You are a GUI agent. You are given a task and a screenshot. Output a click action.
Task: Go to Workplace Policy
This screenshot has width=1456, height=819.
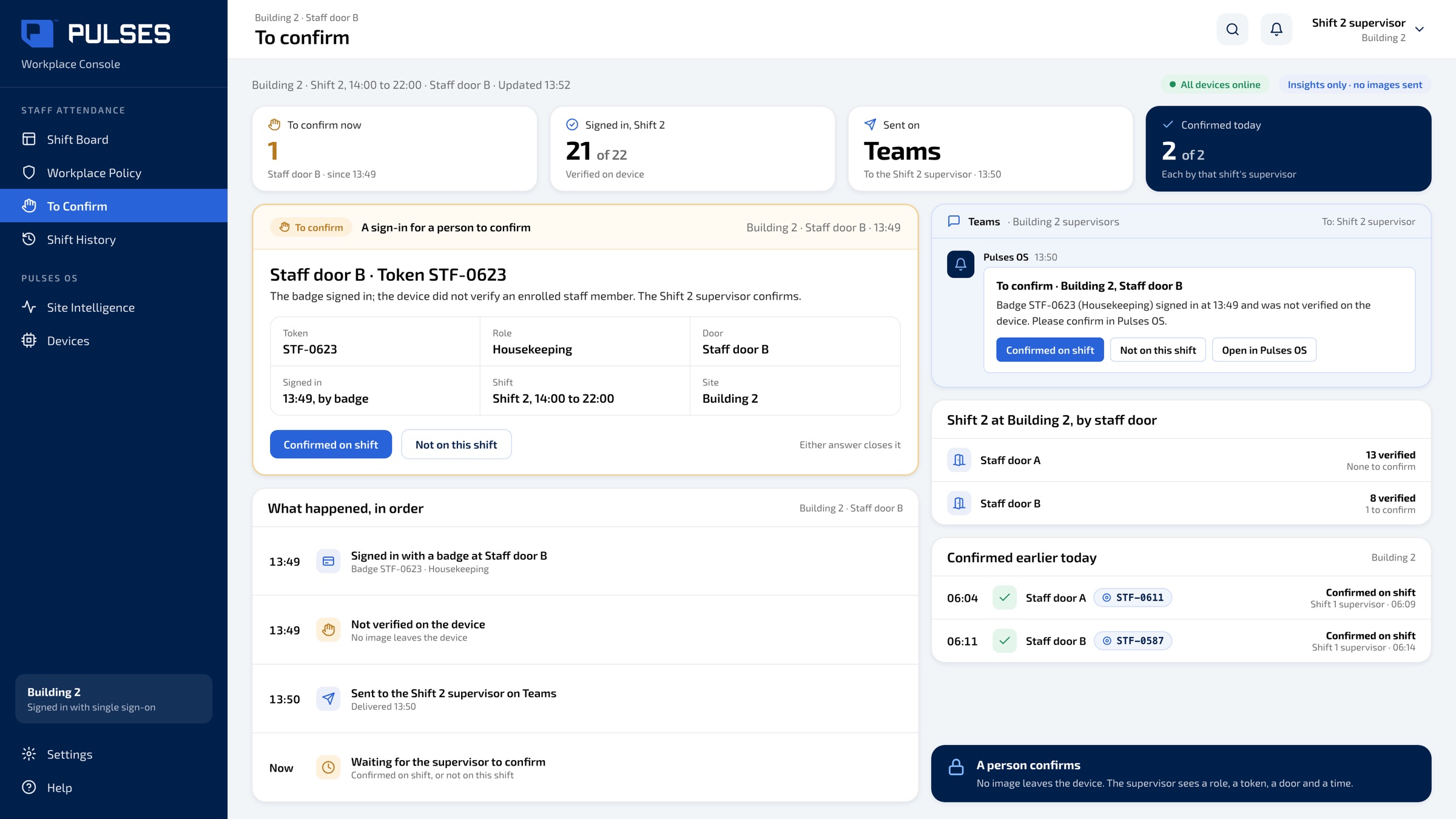(x=113, y=173)
